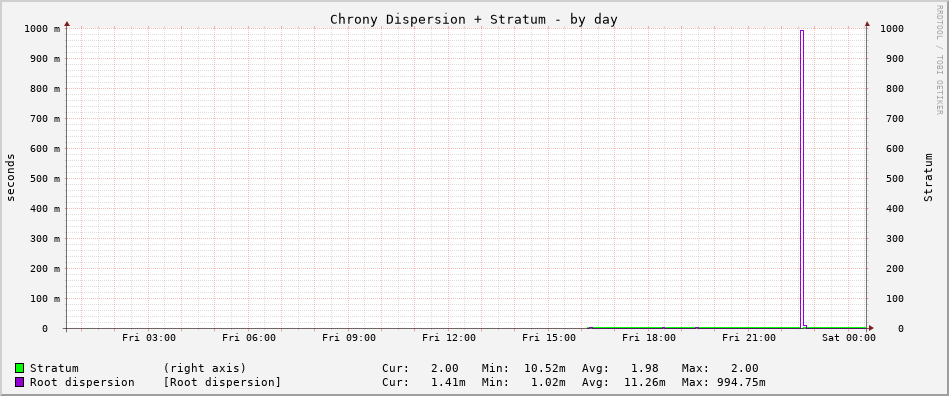Screen dimensions: 949x396
Task: Click the Root dispersion Max value 994.75m
Action: click(740, 382)
